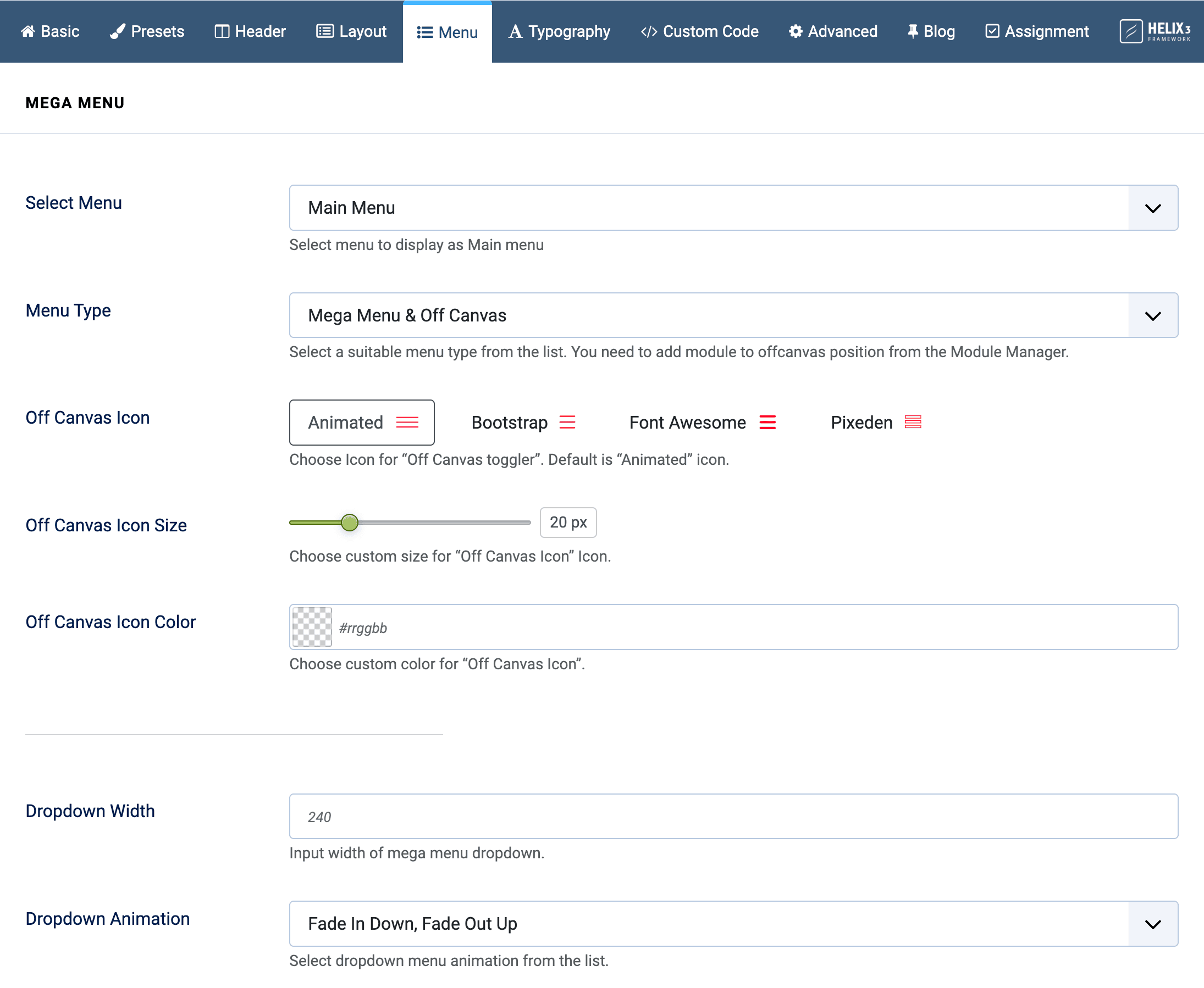
Task: Pick the Pixeden off canvas icon option
Action: point(876,422)
